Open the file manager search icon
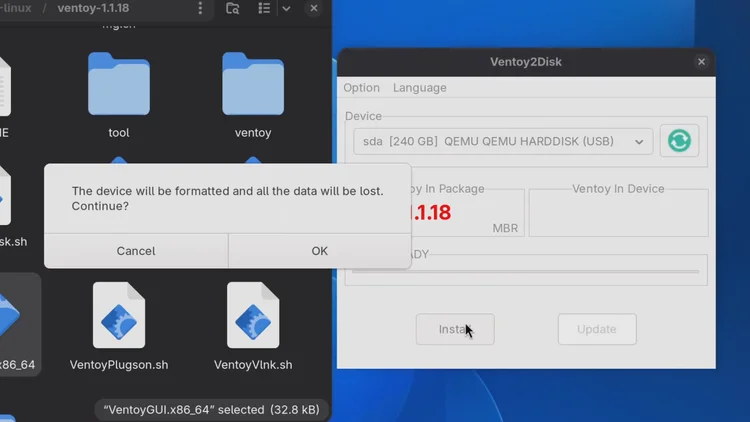Viewport: 750px width, 422px height. pos(232,8)
